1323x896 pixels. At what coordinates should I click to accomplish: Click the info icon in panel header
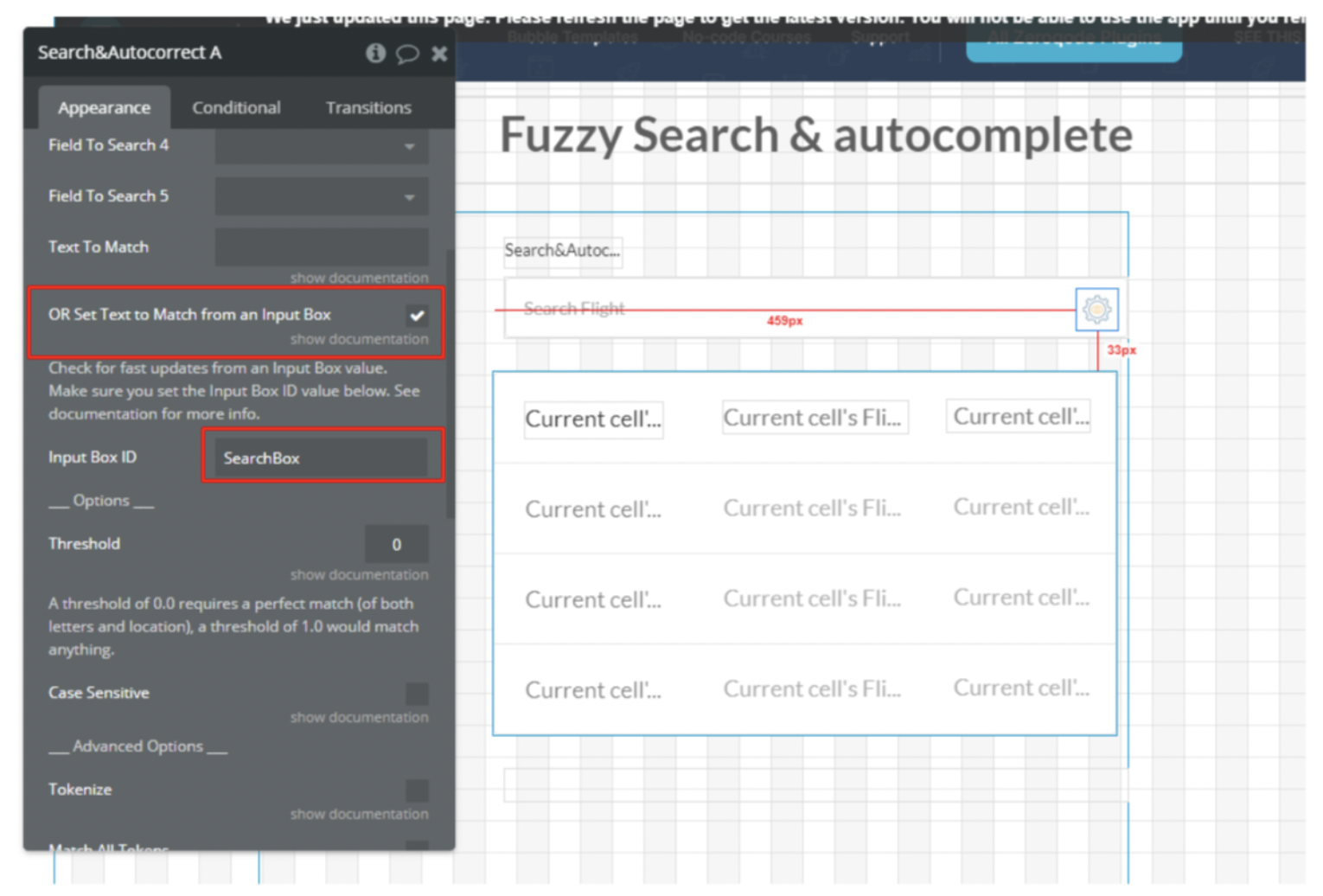pos(375,54)
